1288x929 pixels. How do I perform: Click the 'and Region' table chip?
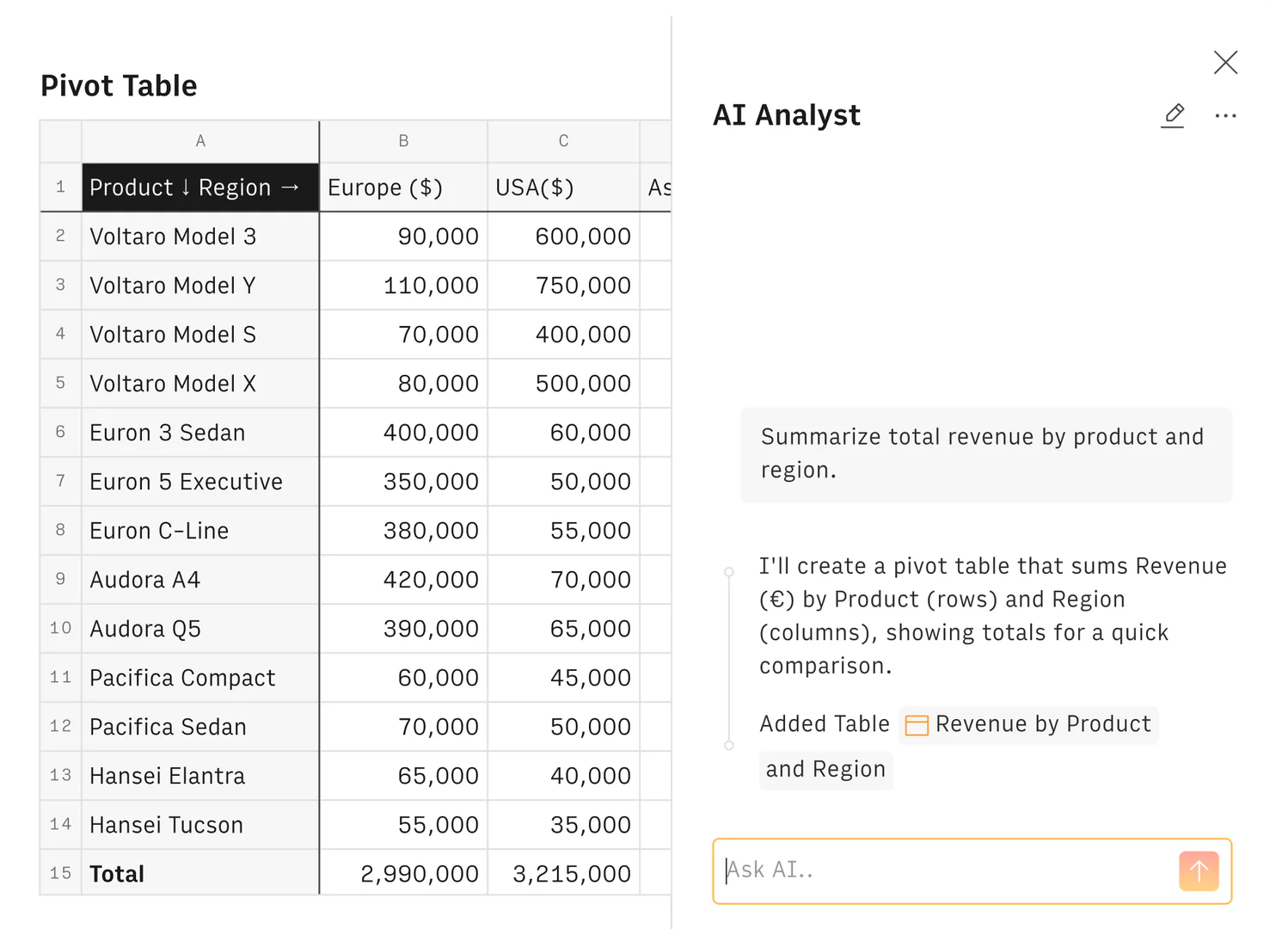[825, 769]
